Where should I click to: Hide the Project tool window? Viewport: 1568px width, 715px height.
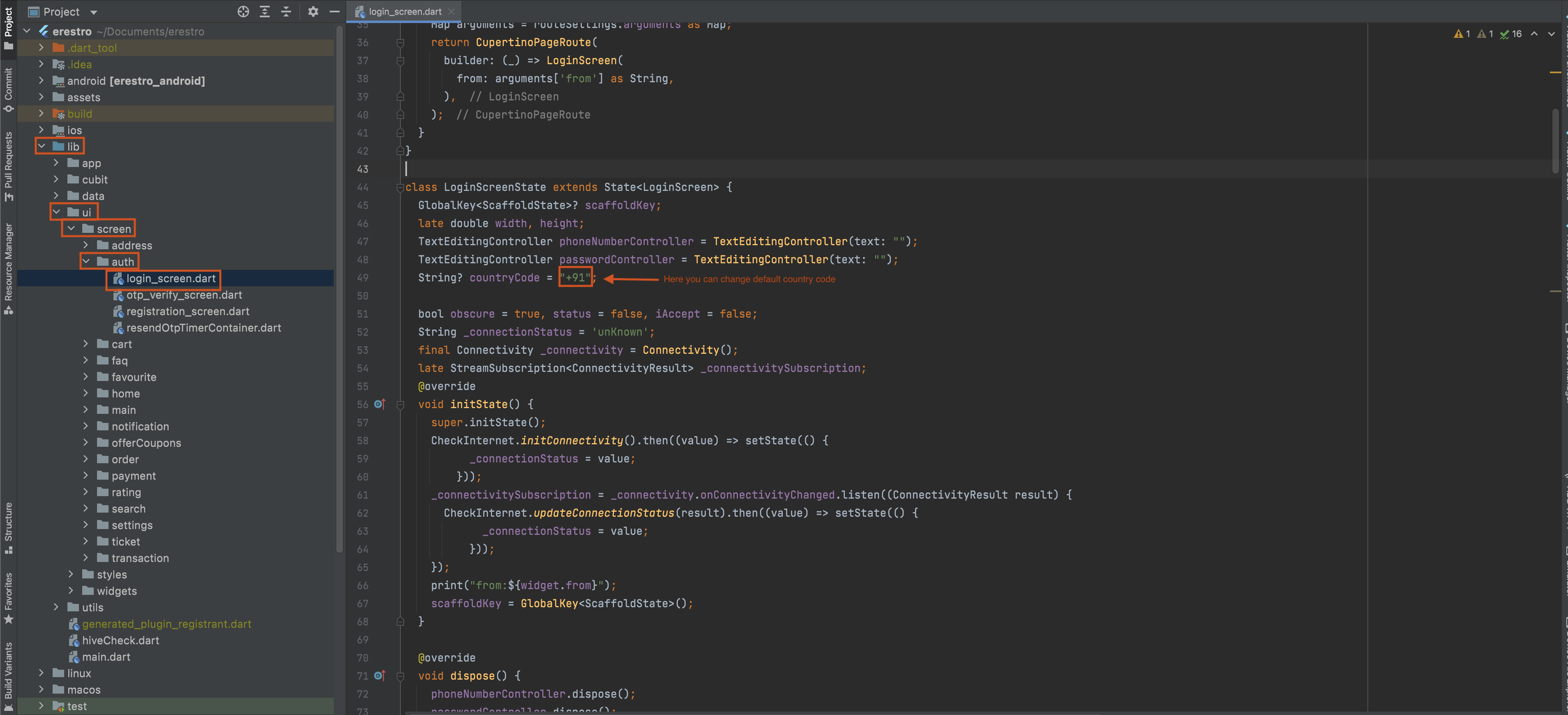point(334,12)
